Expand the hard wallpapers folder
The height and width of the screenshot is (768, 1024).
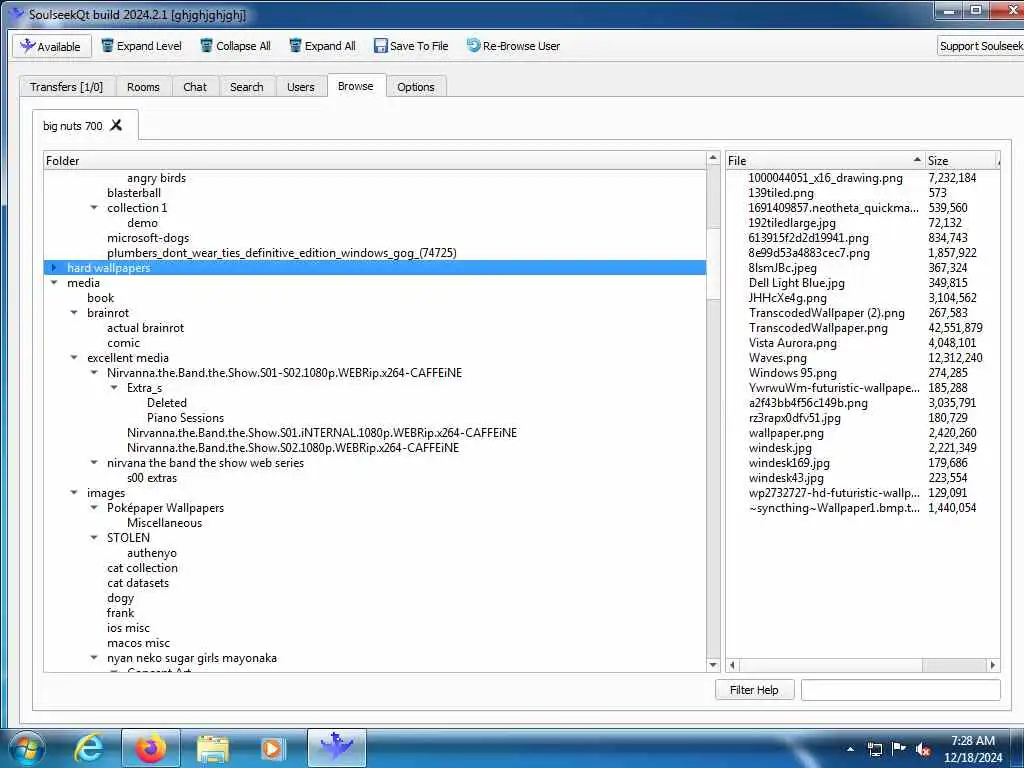click(54, 268)
